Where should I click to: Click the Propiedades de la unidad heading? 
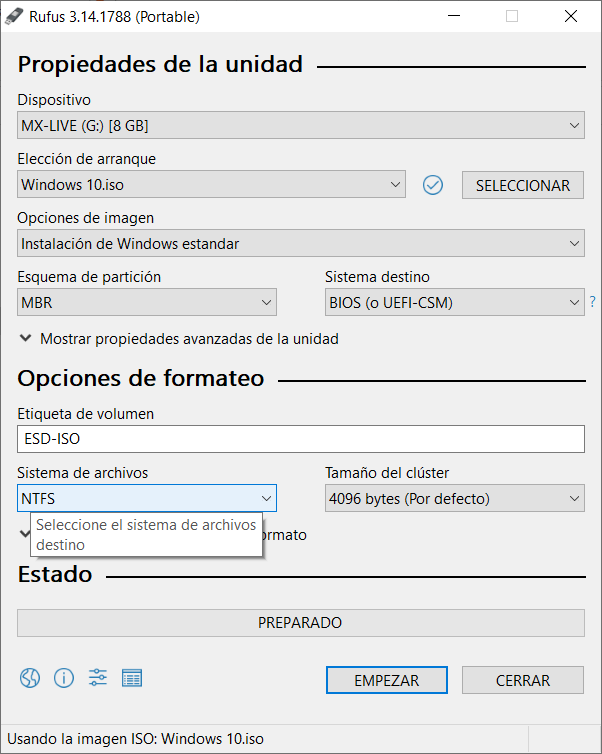(x=160, y=64)
